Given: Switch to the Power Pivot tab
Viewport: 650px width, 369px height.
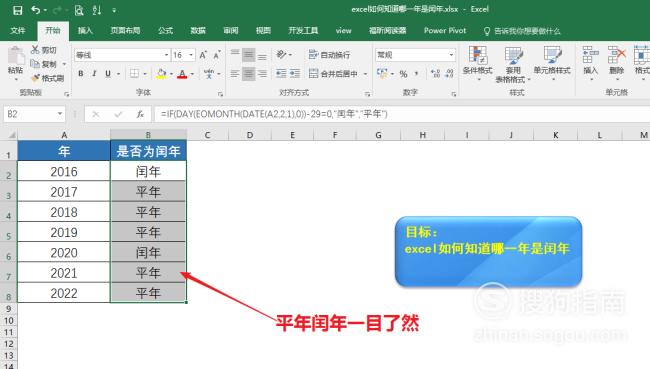Looking at the screenshot, I should [x=445, y=31].
